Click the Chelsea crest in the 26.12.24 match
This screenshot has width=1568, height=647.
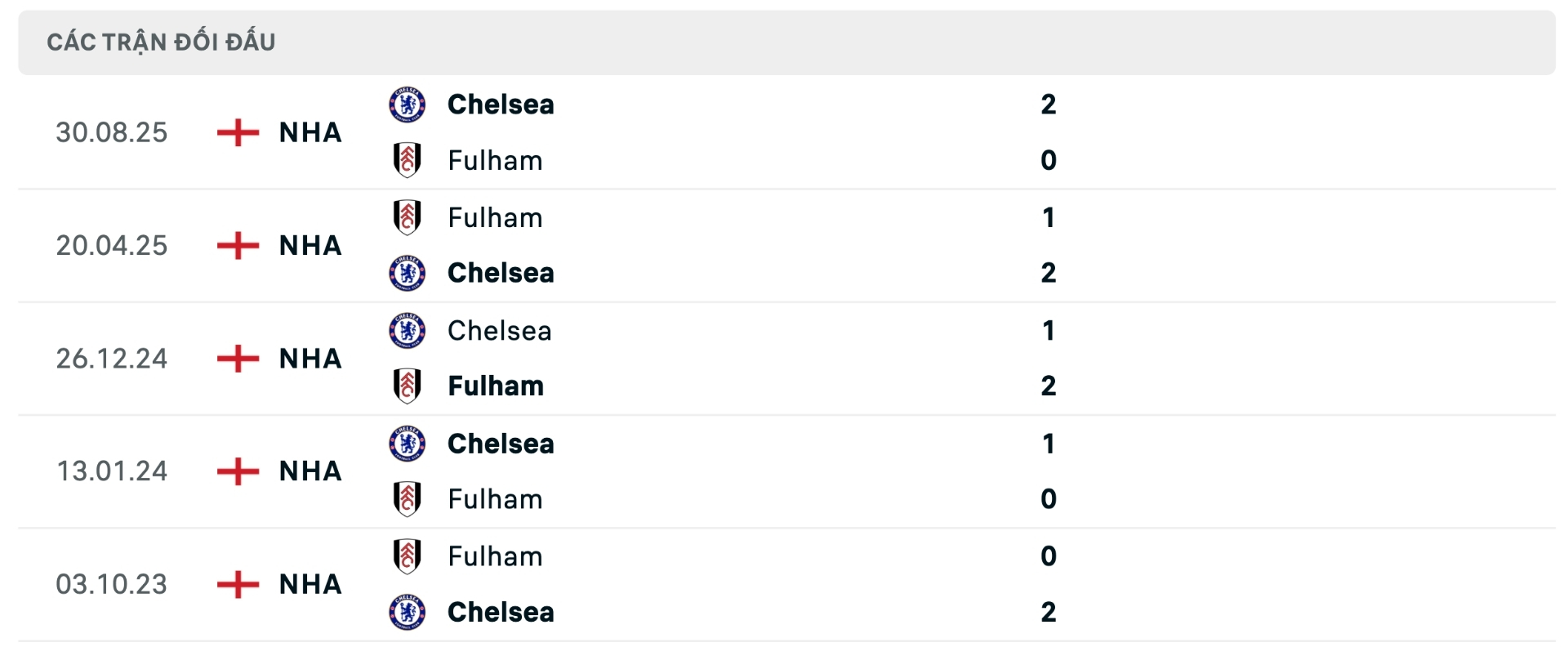coord(407,330)
